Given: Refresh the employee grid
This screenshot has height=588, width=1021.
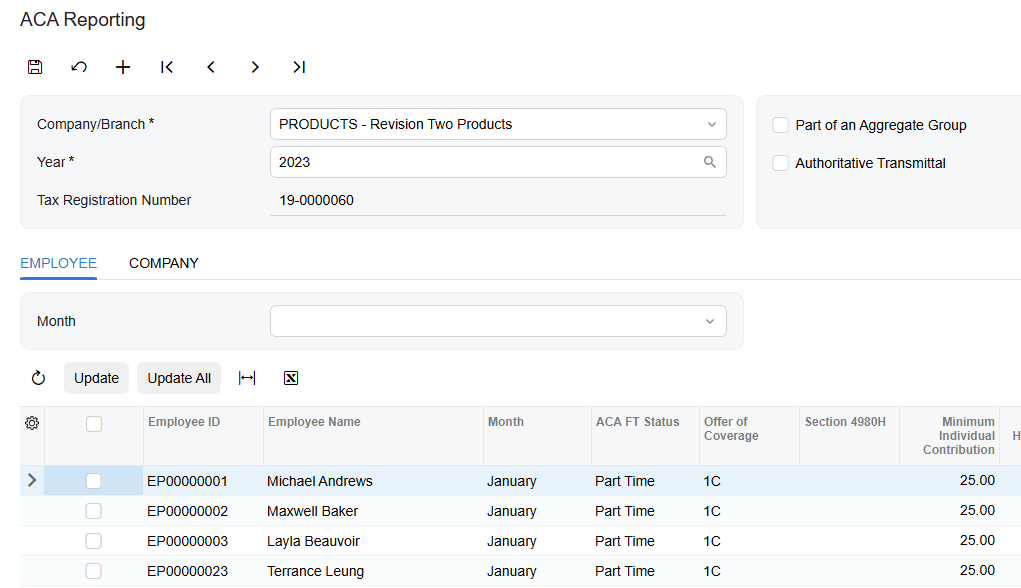Looking at the screenshot, I should [x=38, y=378].
